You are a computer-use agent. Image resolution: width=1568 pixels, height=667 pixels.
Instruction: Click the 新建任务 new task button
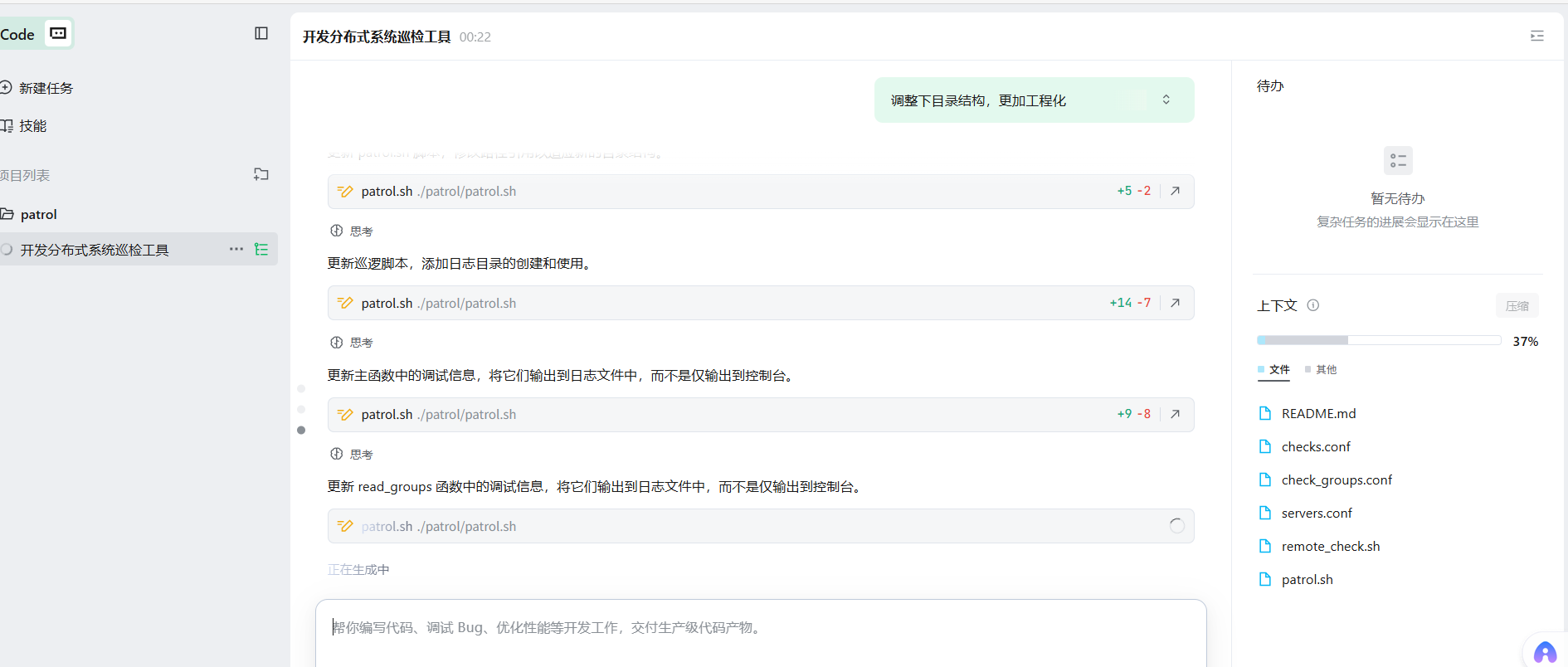46,88
